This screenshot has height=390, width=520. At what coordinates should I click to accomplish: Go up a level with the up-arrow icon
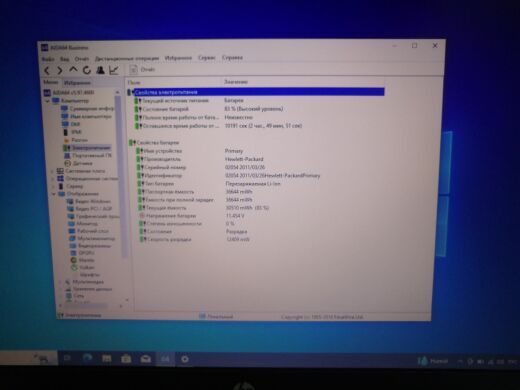[73, 70]
